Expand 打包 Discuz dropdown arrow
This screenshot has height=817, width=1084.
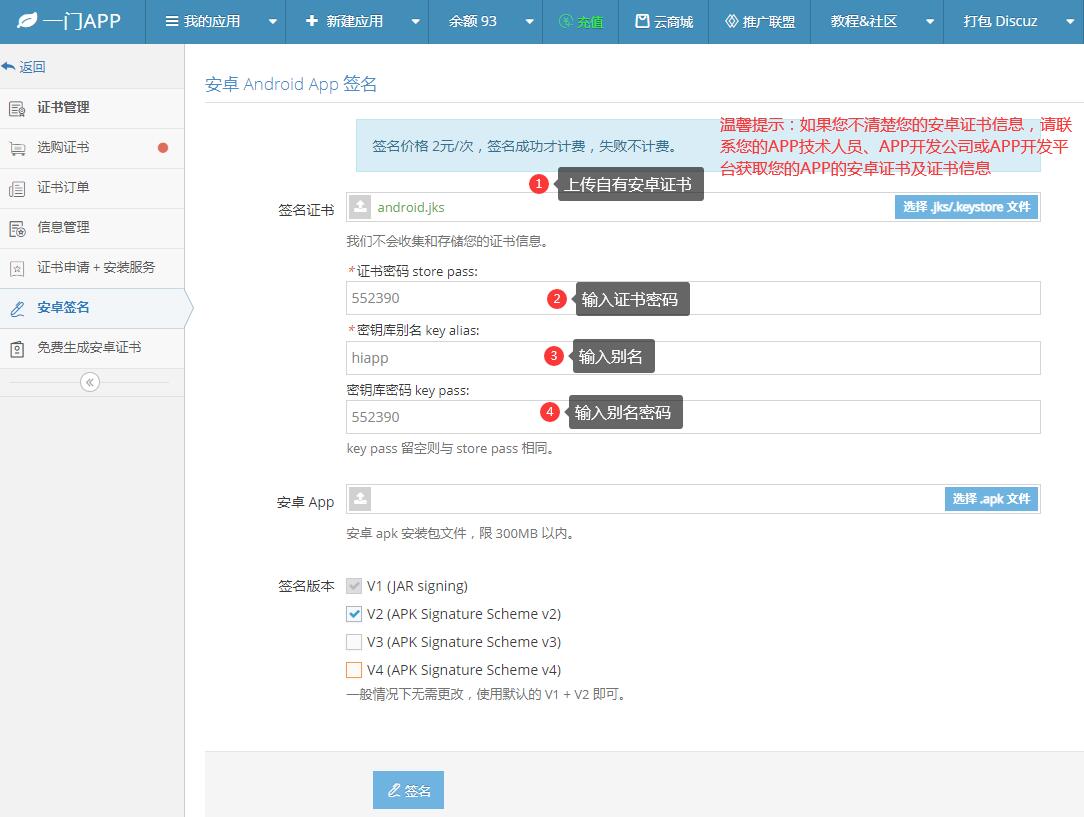[x=1070, y=21]
